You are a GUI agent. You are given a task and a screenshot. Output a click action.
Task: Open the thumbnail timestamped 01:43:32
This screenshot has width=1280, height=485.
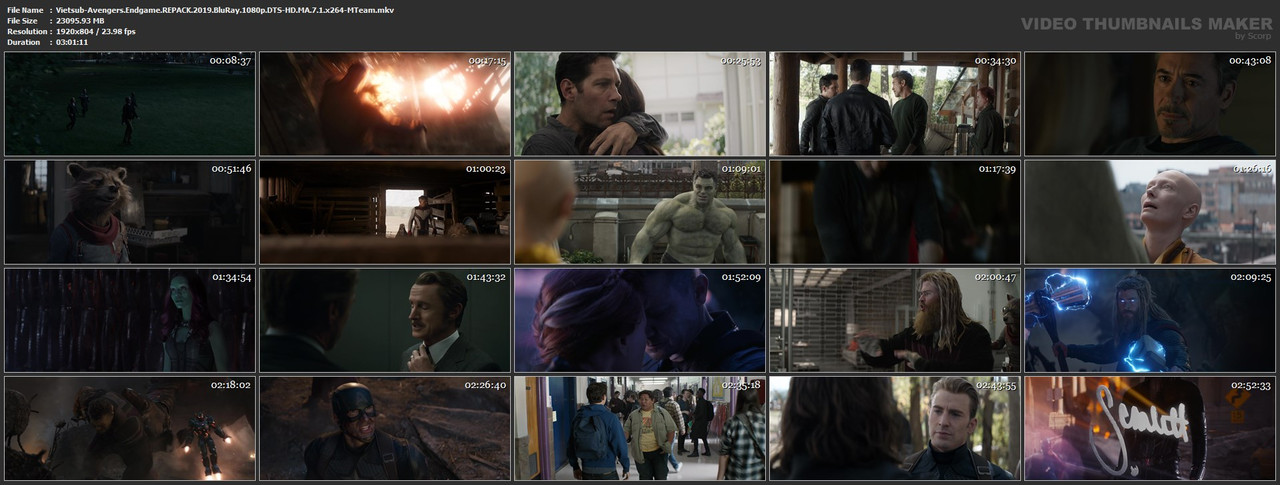coord(385,320)
